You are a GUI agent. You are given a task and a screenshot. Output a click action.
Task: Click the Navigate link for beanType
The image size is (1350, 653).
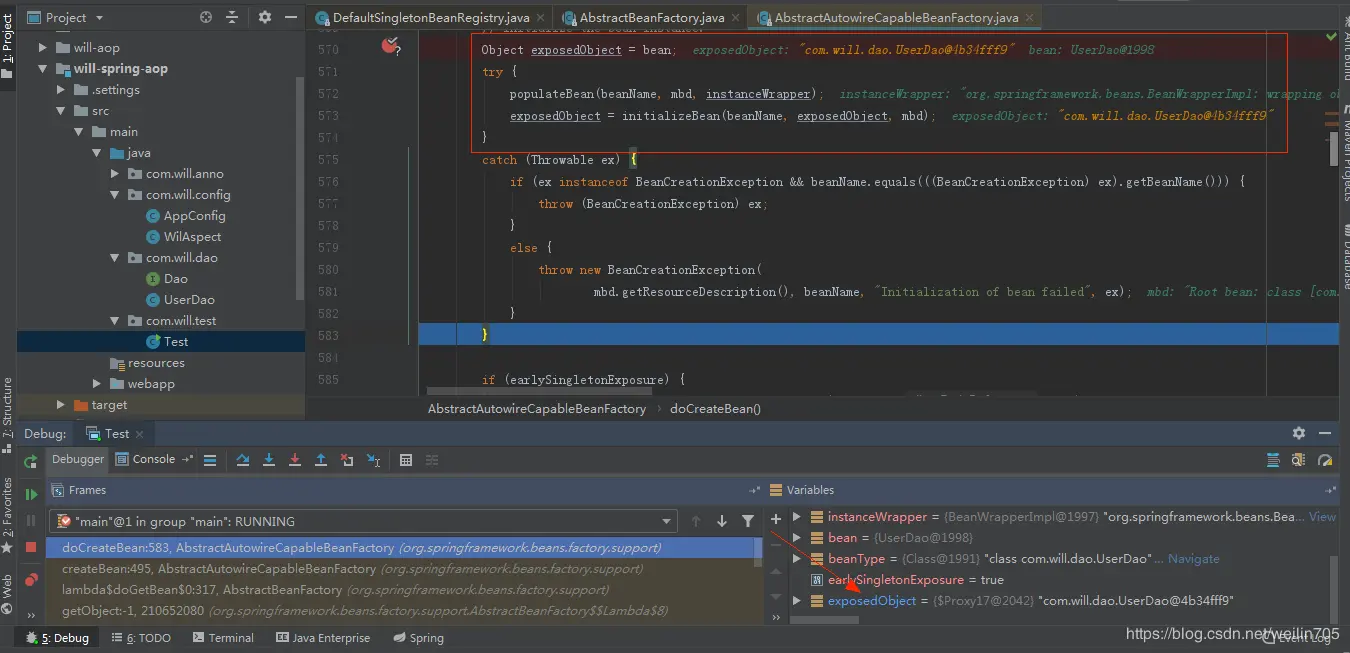1193,559
